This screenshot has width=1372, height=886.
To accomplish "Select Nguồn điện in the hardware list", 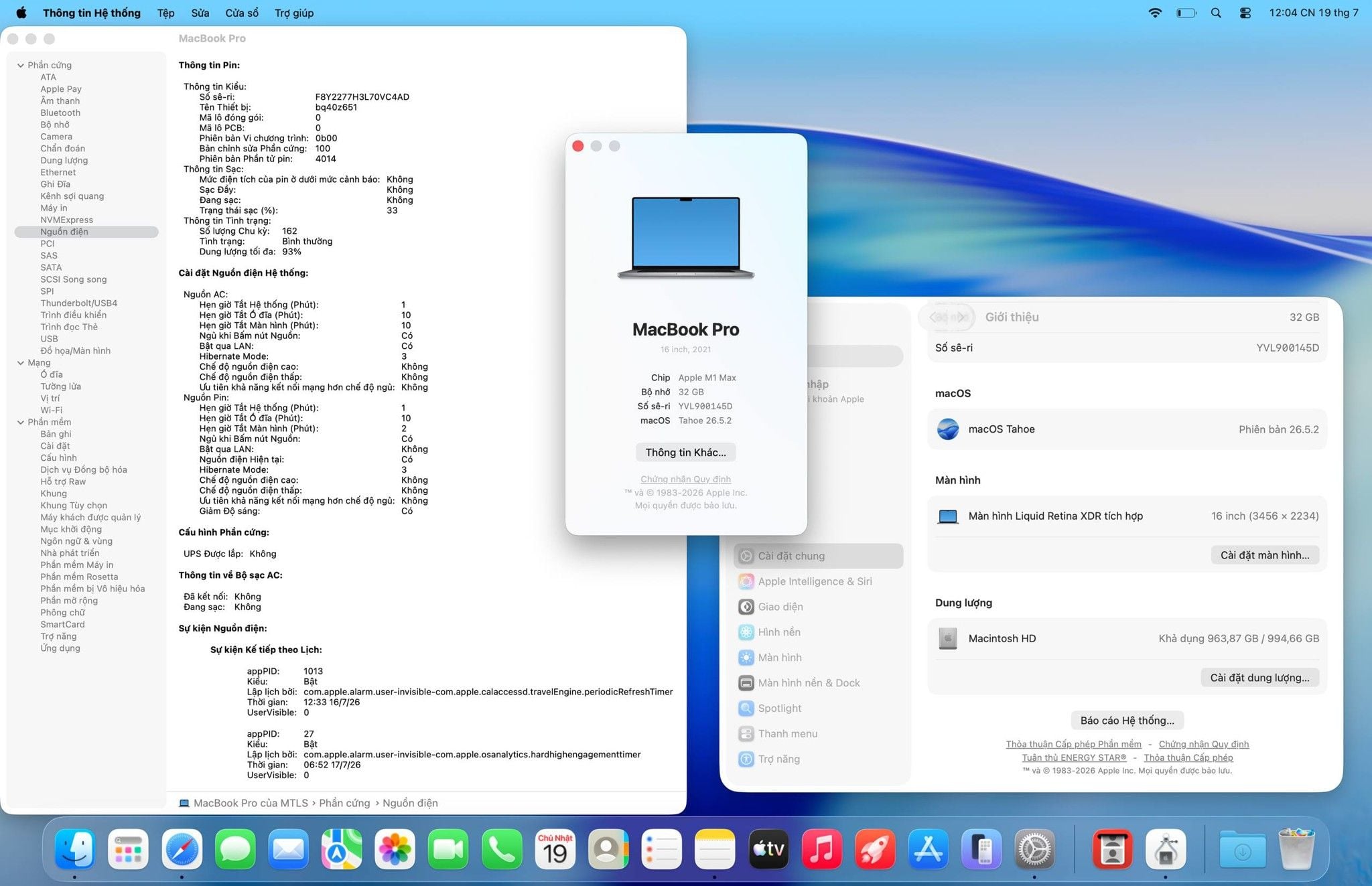I will click(86, 232).
